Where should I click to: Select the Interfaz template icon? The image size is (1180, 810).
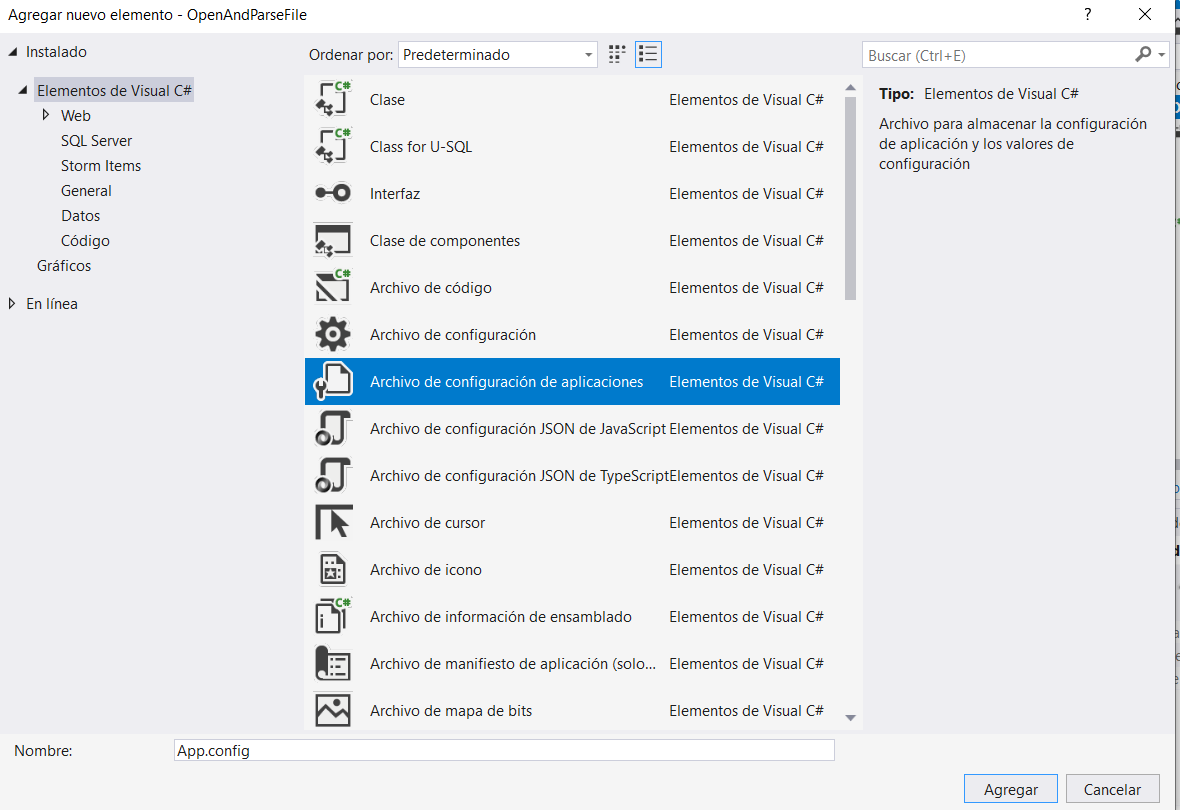click(x=333, y=194)
